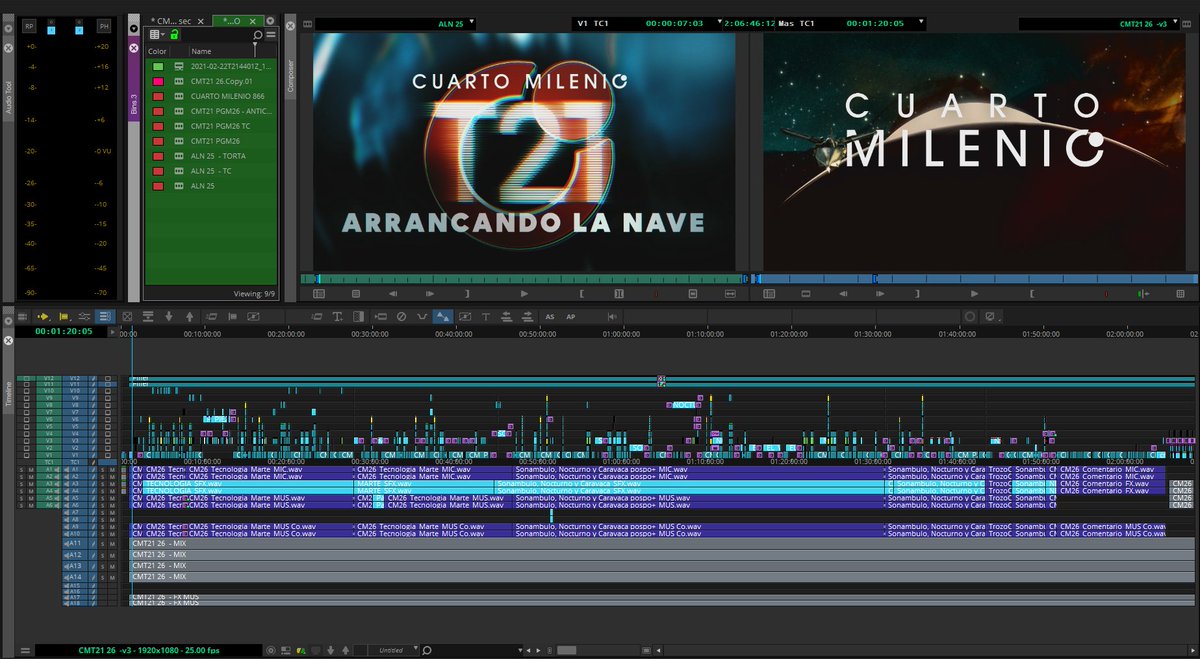Click the PH button in Audio Tool
Viewport: 1200px width, 659px height.
coord(104,24)
